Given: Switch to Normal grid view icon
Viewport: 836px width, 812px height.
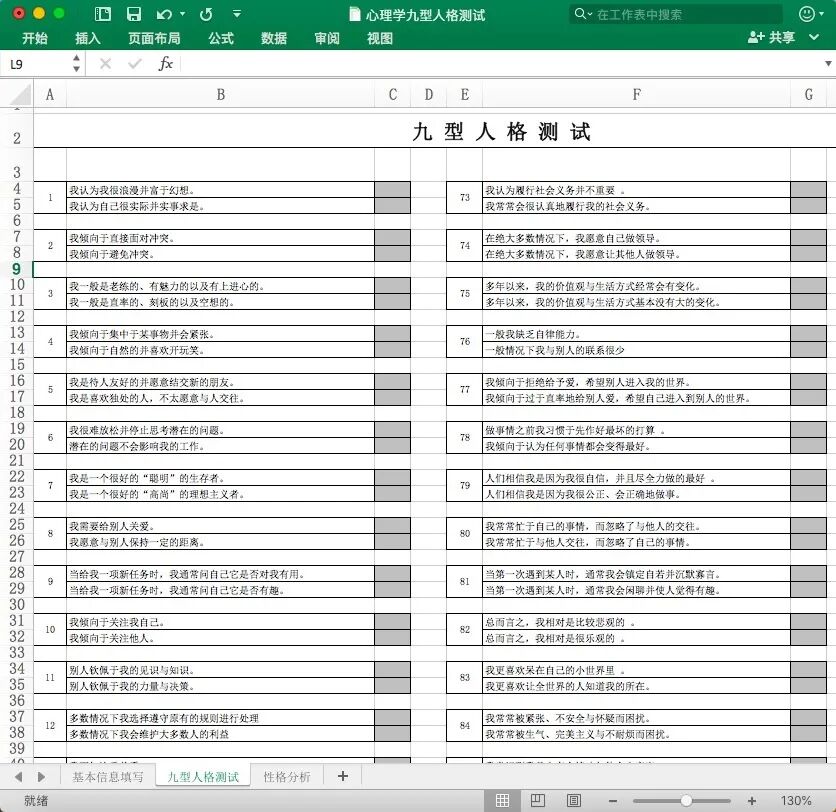Looking at the screenshot, I should [502, 800].
